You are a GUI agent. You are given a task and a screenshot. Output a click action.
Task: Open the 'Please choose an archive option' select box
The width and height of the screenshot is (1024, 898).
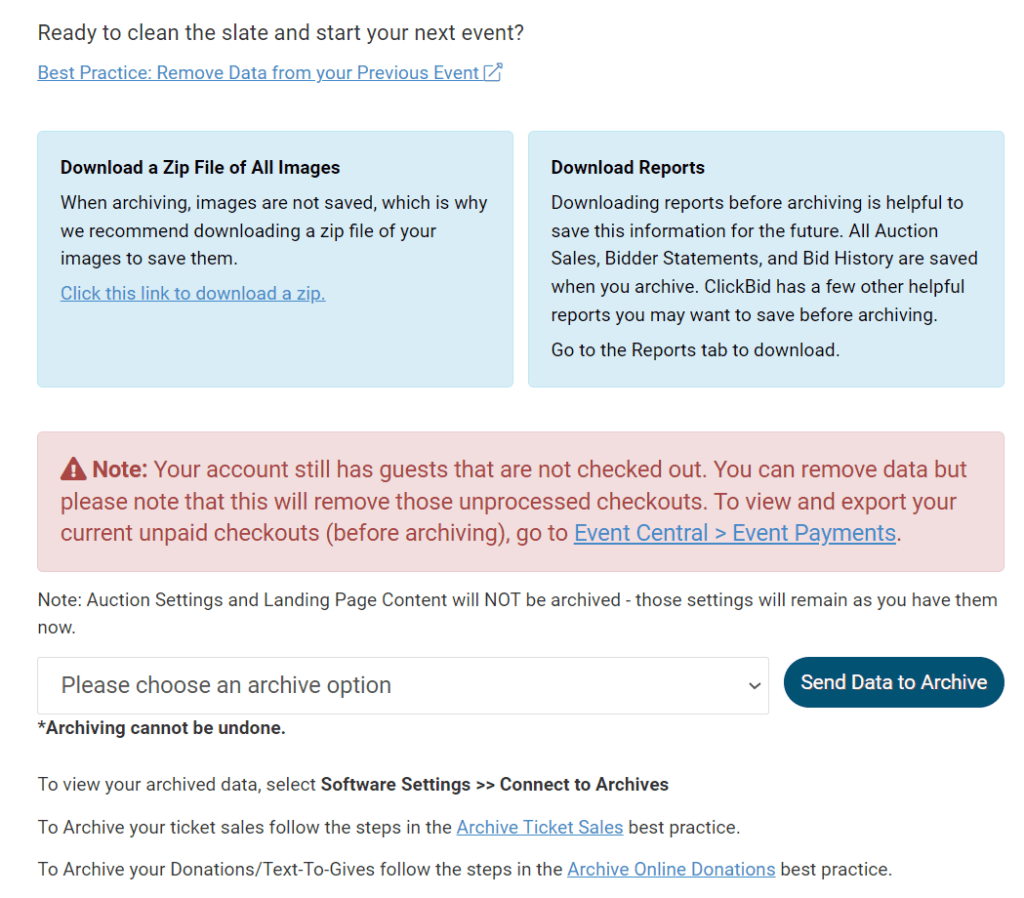pos(402,686)
